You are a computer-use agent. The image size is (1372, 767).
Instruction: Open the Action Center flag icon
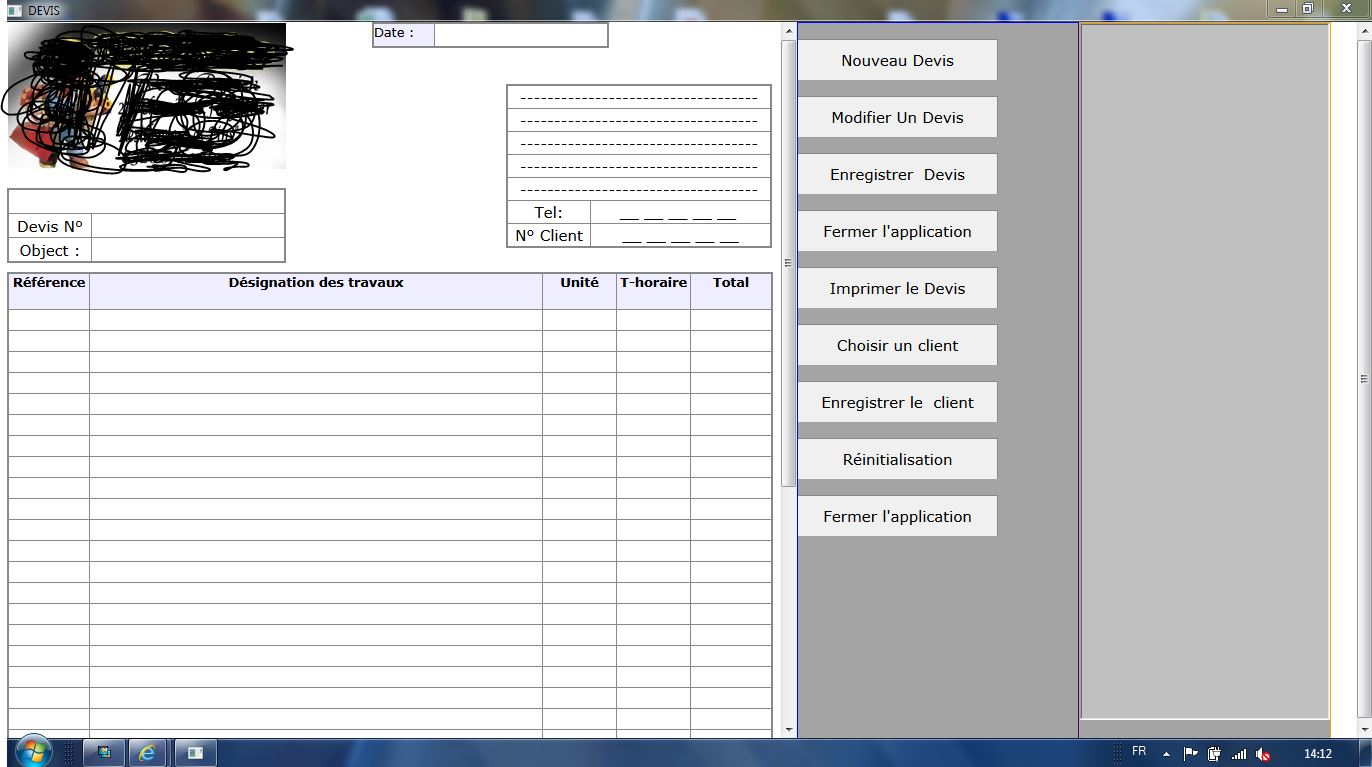tap(1190, 754)
